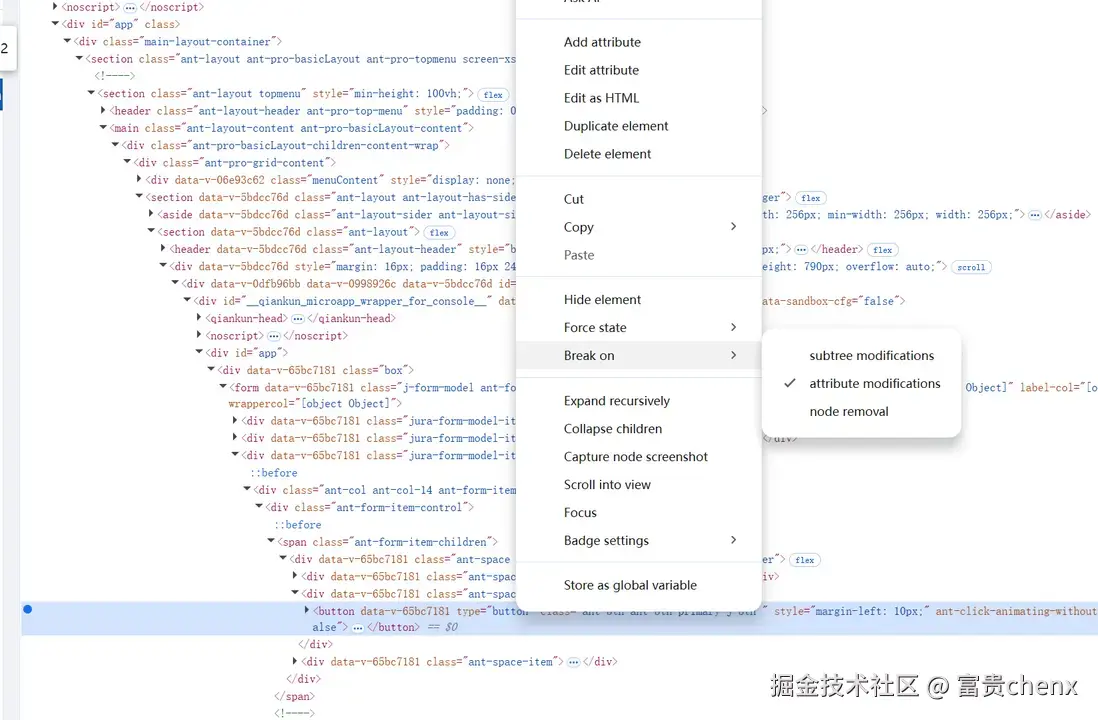This screenshot has width=1098, height=720.
Task: Select the closing </span> tag line
Action: tap(294, 696)
